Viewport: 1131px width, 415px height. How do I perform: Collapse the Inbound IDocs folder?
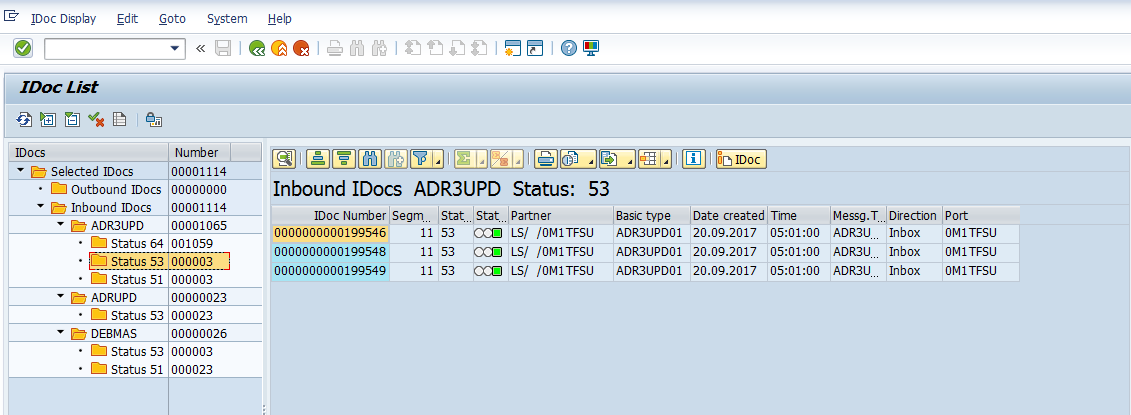click(x=40, y=208)
